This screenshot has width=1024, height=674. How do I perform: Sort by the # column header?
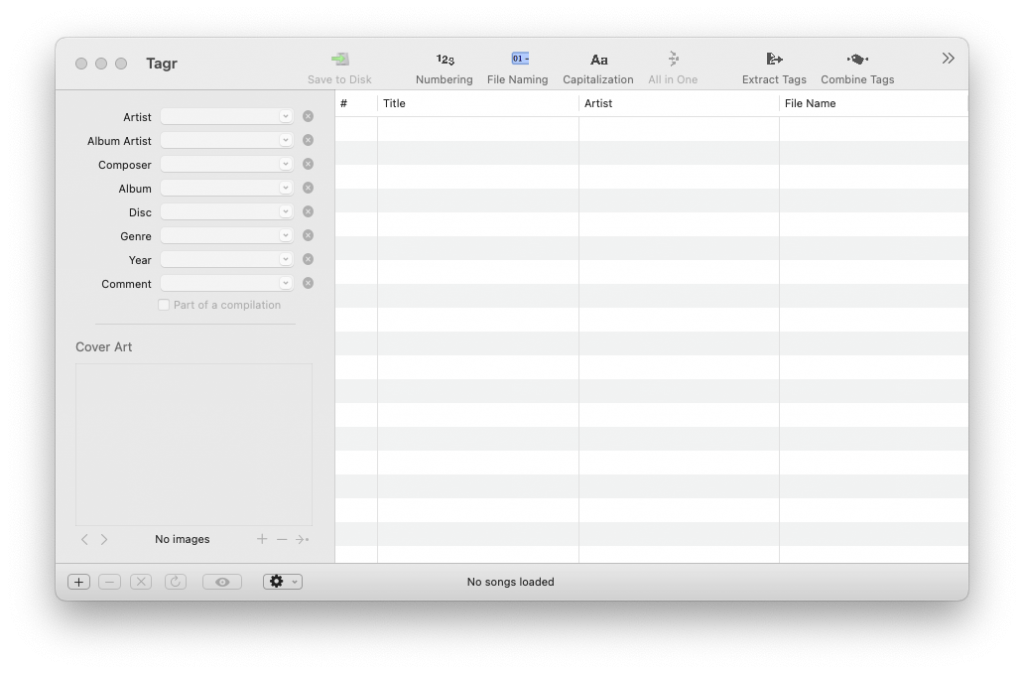click(356, 103)
